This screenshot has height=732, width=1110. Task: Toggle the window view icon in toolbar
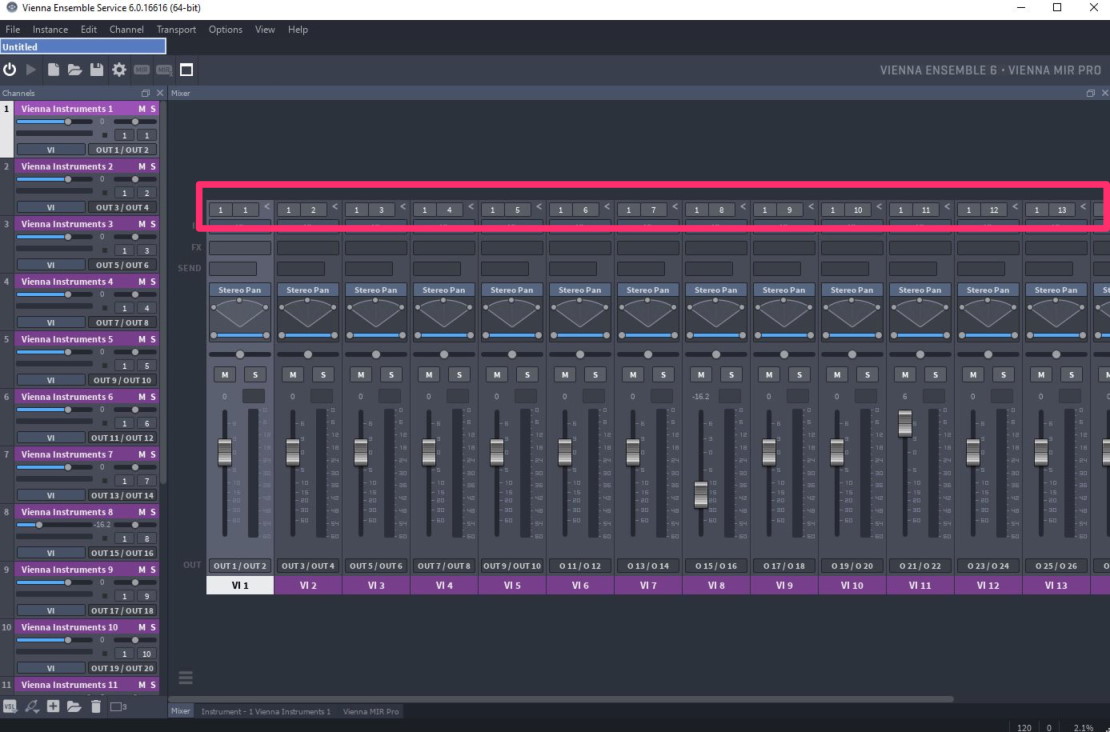coord(186,69)
